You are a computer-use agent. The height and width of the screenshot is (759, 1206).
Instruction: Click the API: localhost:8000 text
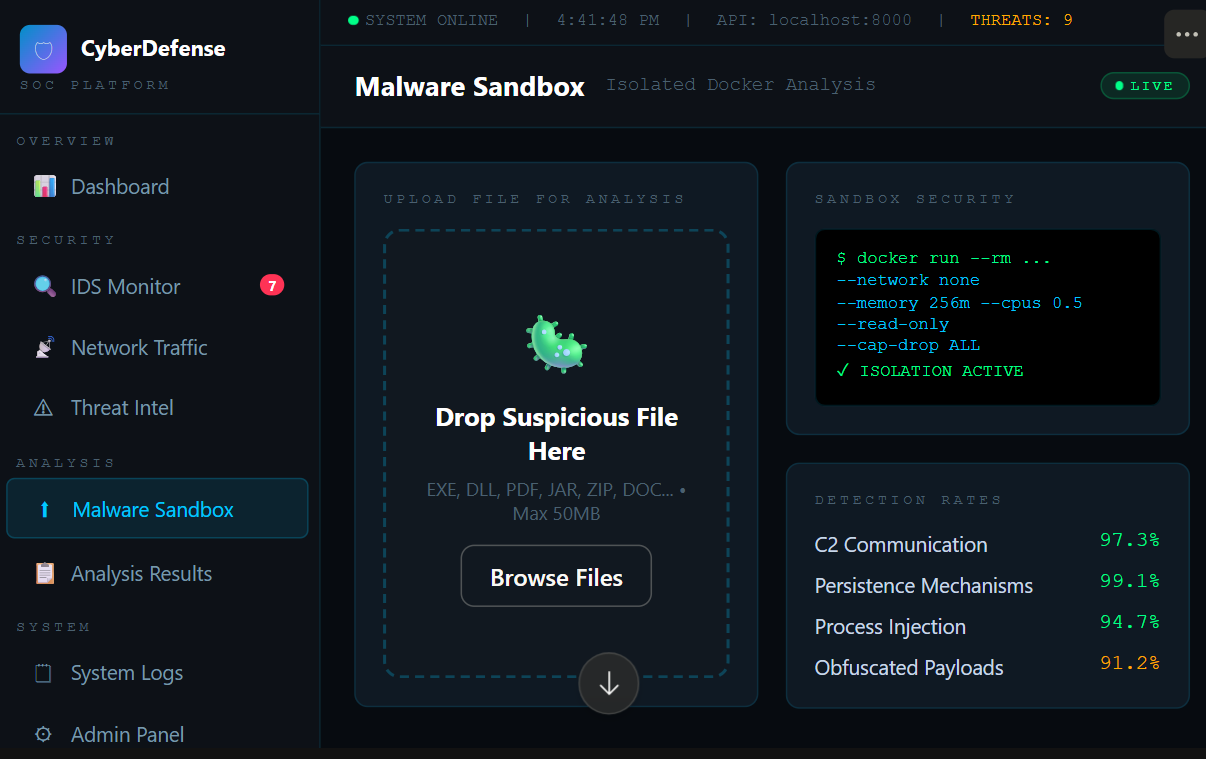point(814,20)
